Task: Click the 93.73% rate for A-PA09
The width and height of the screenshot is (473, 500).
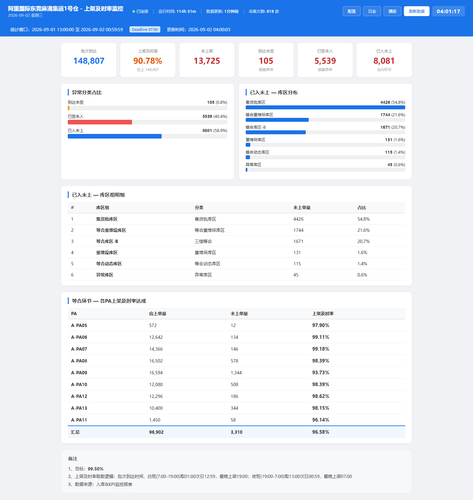Action: (321, 373)
